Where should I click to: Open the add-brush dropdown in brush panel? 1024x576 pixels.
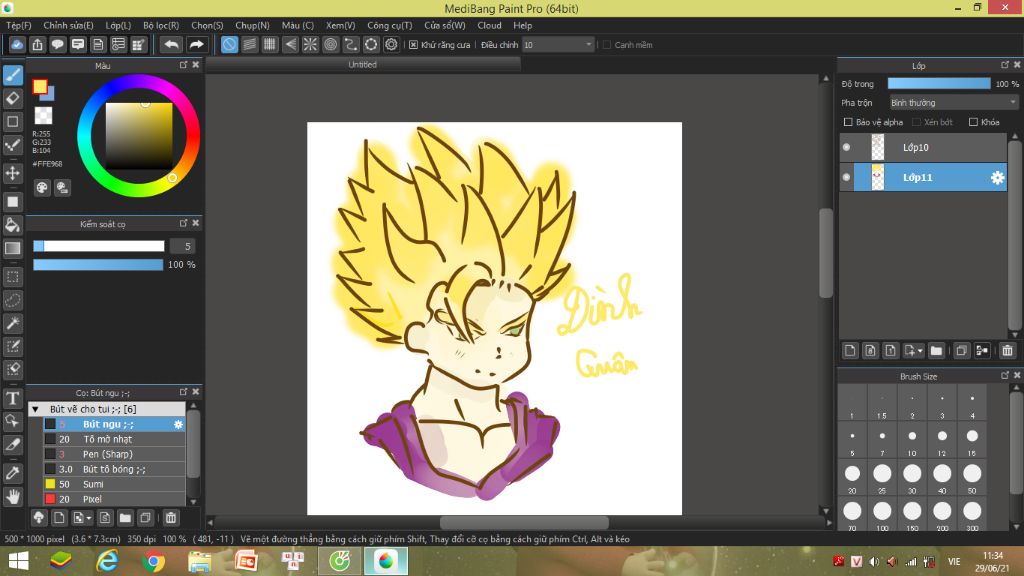89,519
